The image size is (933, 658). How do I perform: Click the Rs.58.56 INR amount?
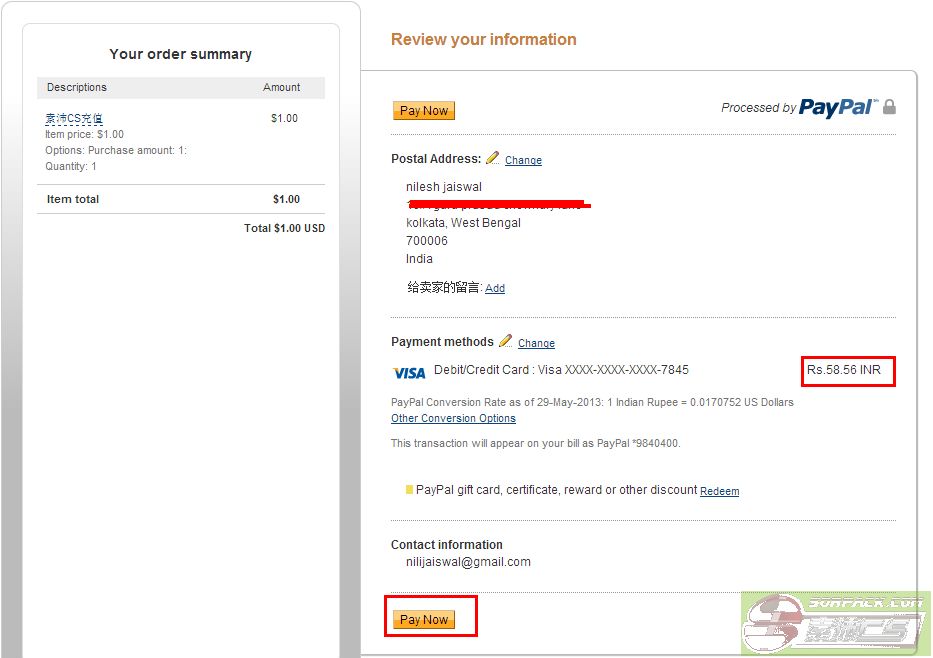pyautogui.click(x=844, y=370)
